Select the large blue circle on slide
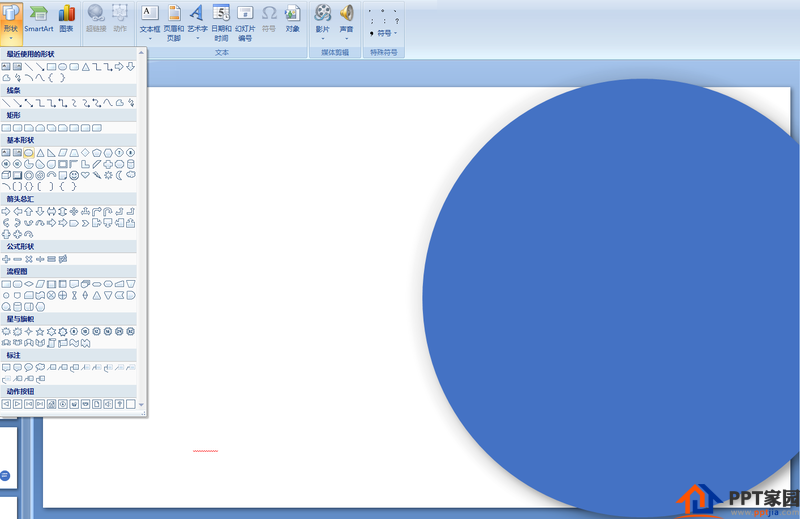The height and width of the screenshot is (519, 800). click(612, 299)
